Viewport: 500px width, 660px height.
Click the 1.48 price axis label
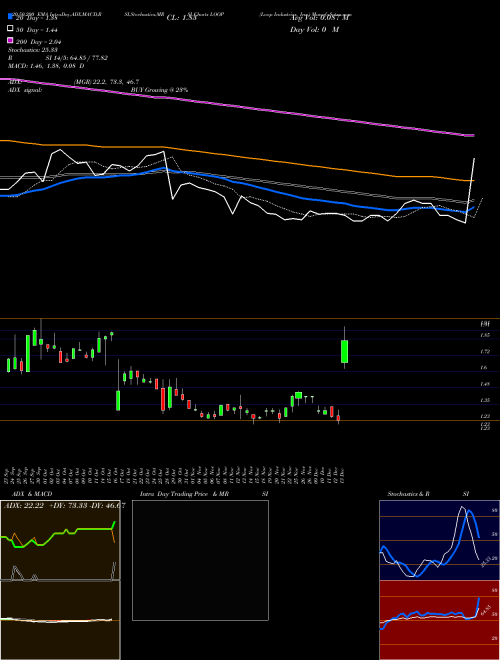point(484,384)
